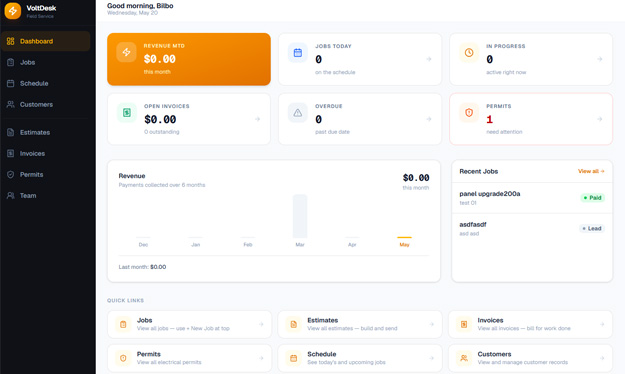Open the asdfasdf recent job
Image resolution: width=625 pixels, height=374 pixels.
532,228
